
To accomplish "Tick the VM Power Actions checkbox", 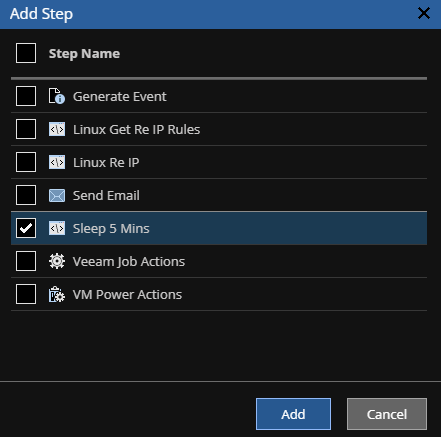I will pos(26,294).
